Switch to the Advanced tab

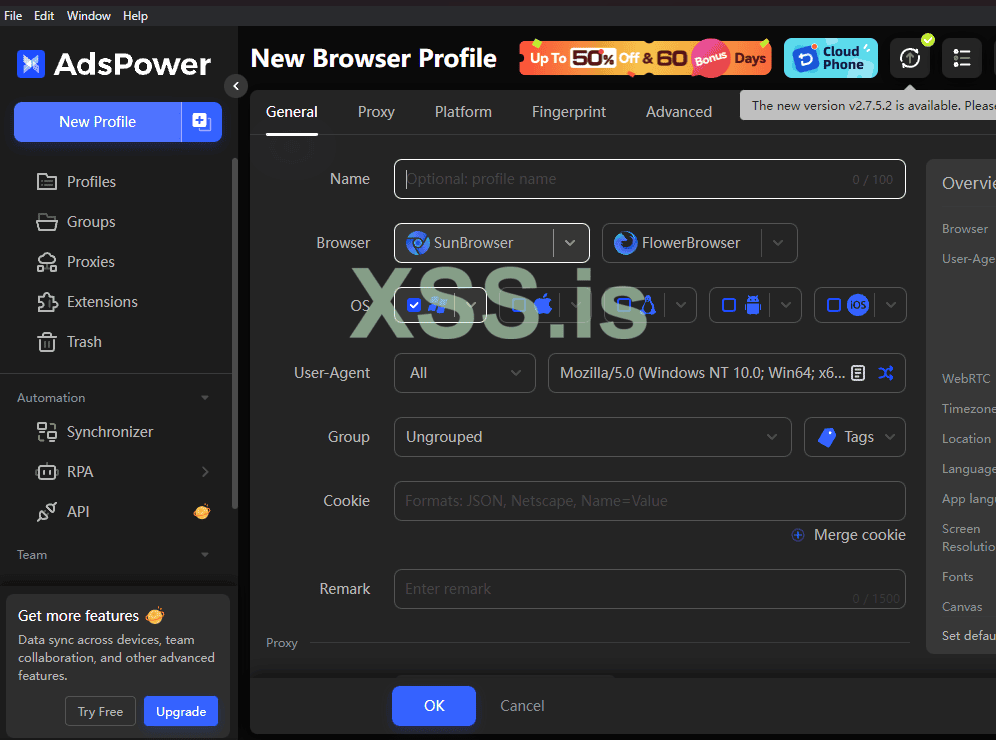coord(679,112)
